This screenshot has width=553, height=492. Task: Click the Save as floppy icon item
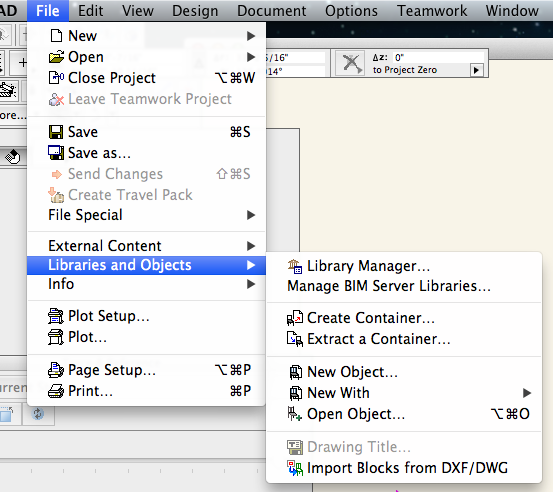click(x=146, y=153)
